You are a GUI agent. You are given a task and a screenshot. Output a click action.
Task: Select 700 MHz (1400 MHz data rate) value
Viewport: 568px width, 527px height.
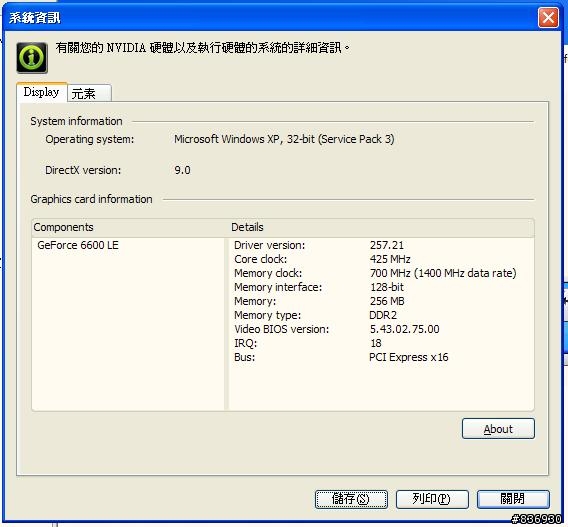tap(443, 273)
